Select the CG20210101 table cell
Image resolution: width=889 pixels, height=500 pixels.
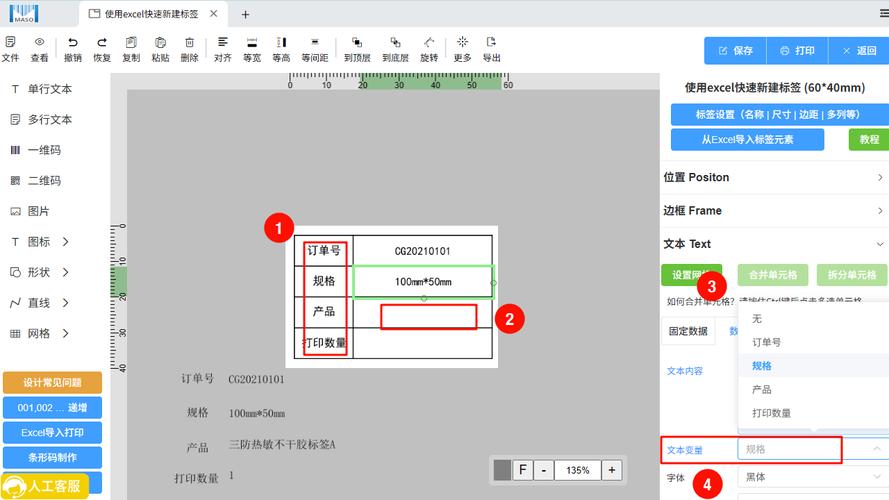[422, 251]
